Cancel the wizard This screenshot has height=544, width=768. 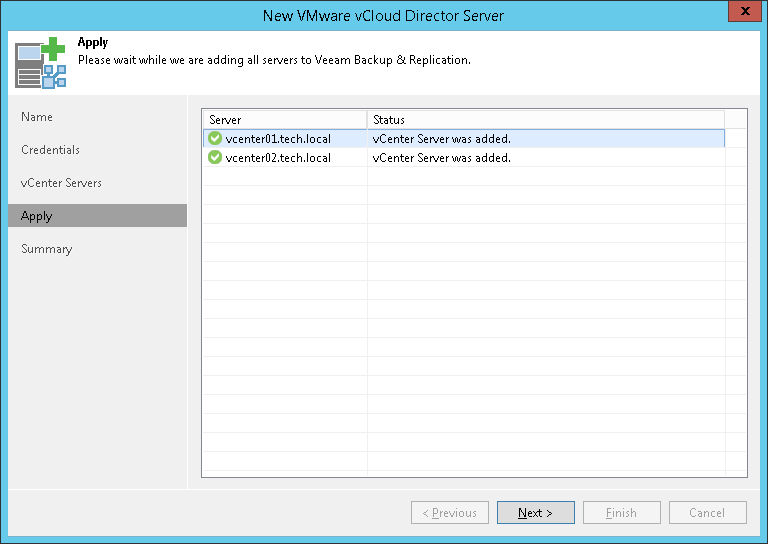tap(708, 513)
